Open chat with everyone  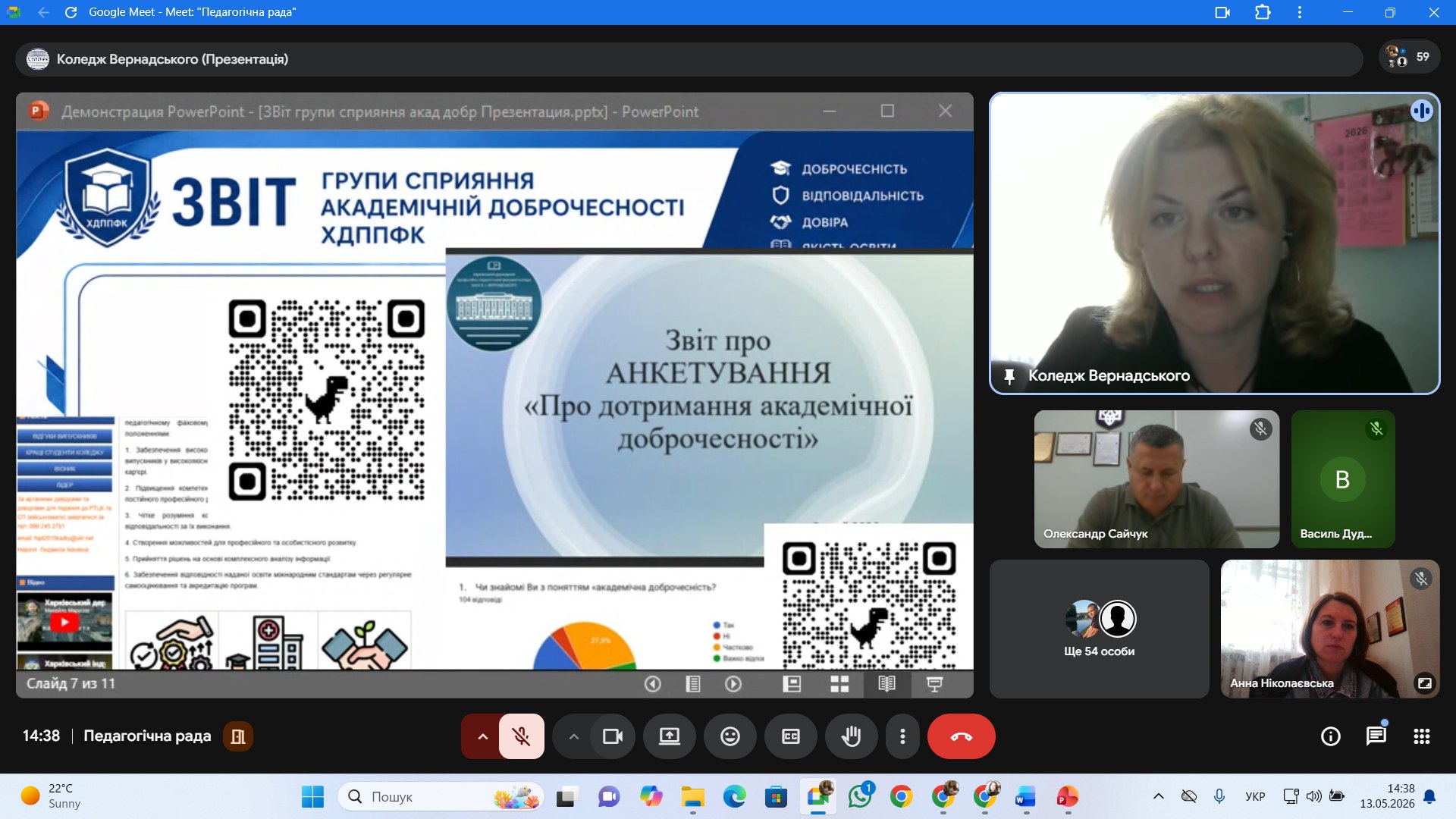click(1376, 736)
